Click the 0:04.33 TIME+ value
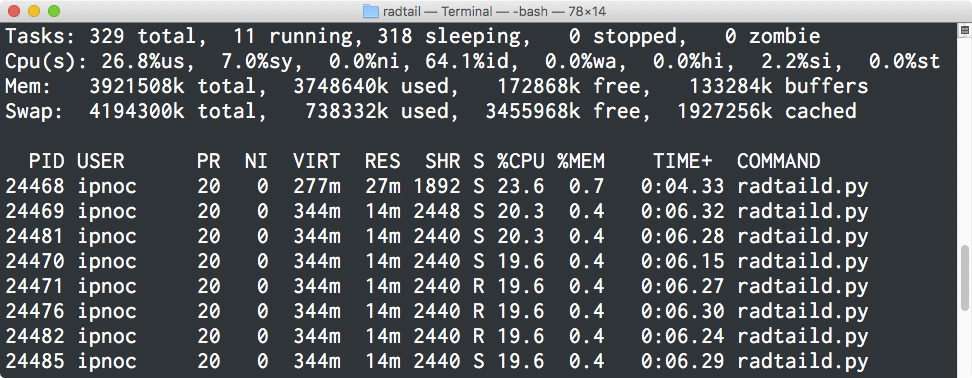The width and height of the screenshot is (972, 378). (683, 186)
